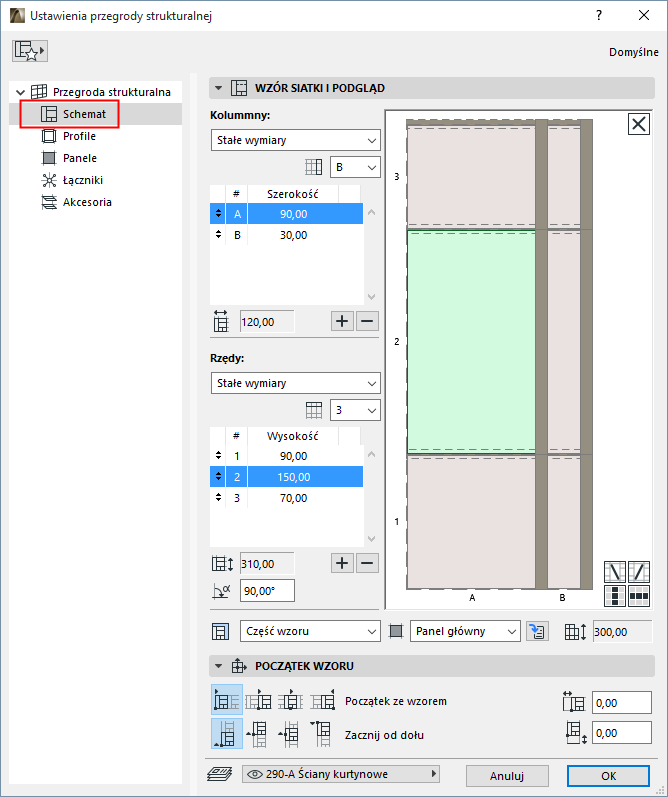Open the column count dropdown showing B
Screen dimensions: 668x797
355,167
